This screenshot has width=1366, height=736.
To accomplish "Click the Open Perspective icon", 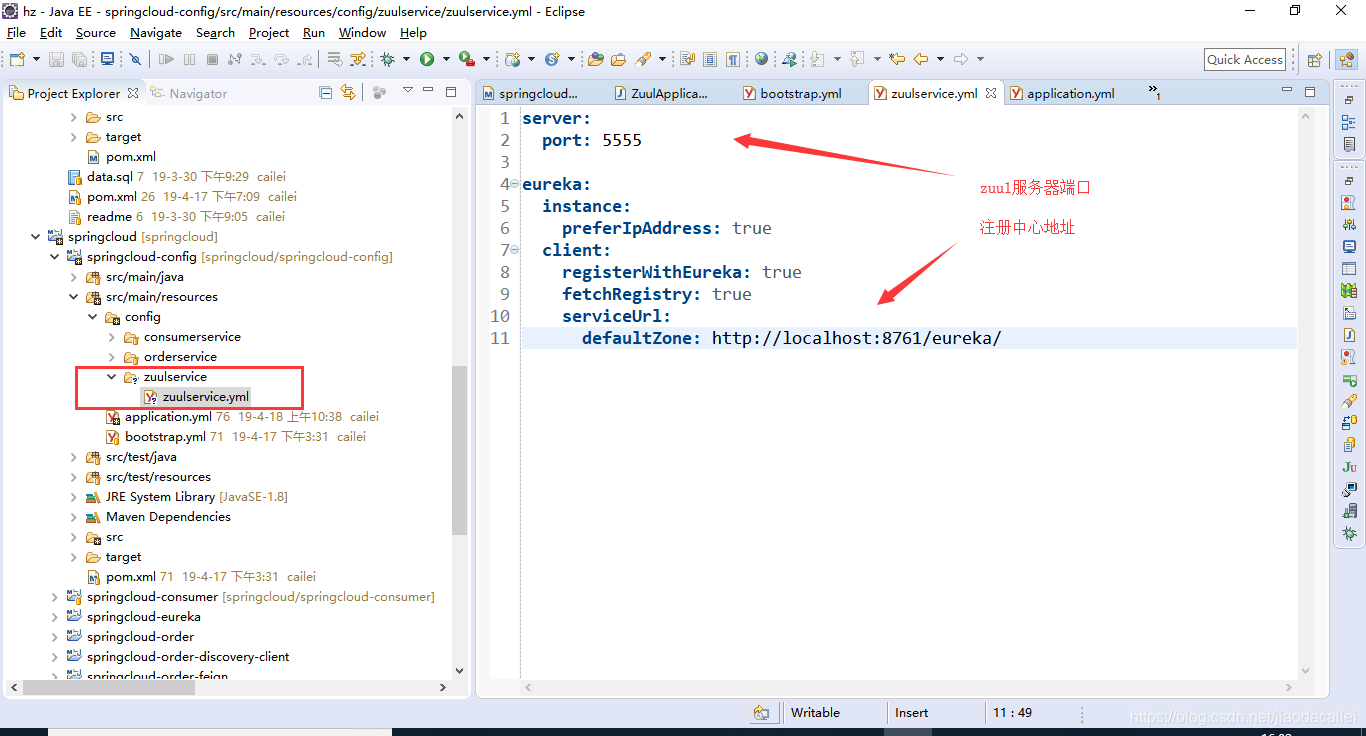I will 1315,60.
